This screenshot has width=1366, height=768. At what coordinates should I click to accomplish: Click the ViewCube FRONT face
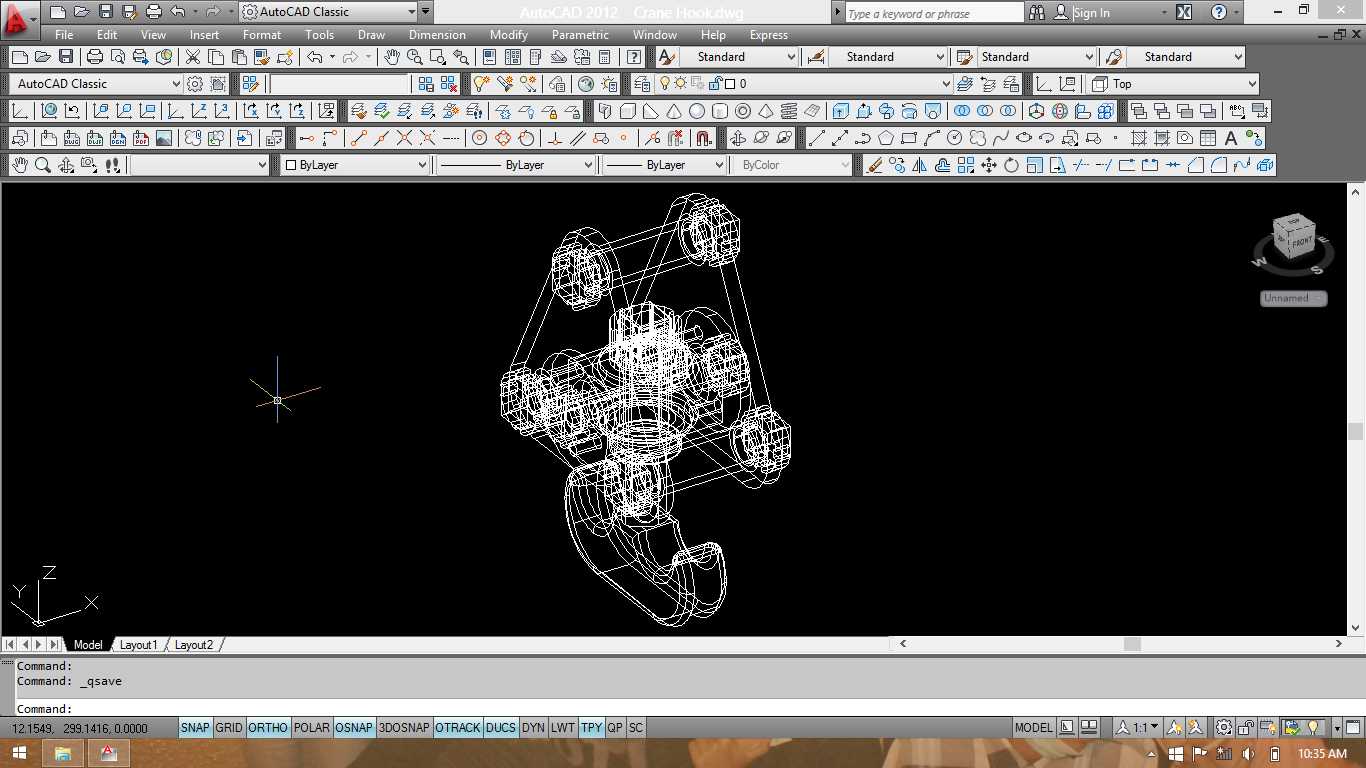(1301, 242)
